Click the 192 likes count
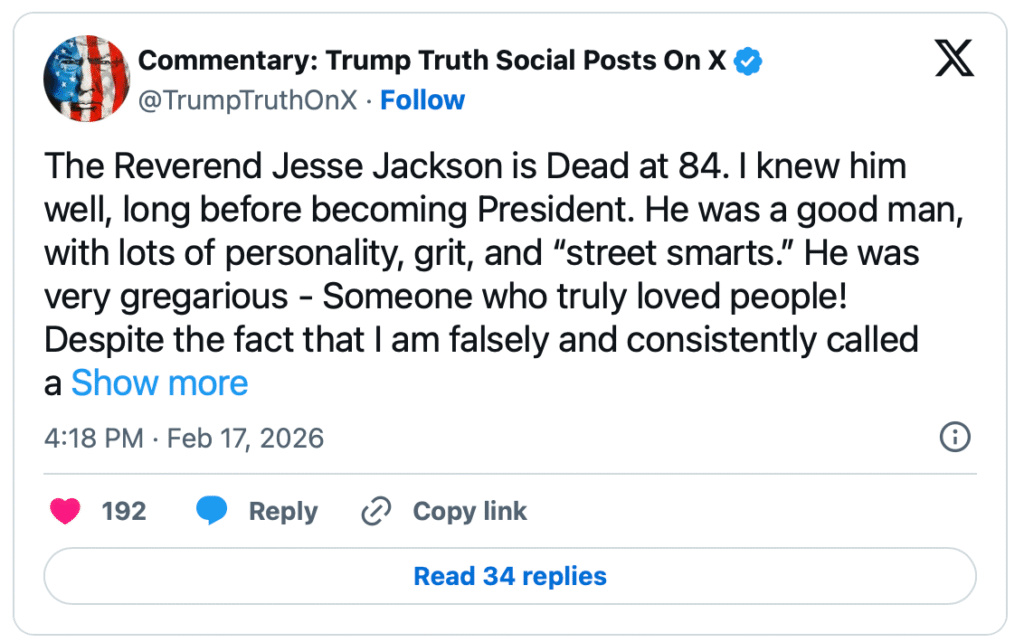The height and width of the screenshot is (642, 1024). (124, 512)
